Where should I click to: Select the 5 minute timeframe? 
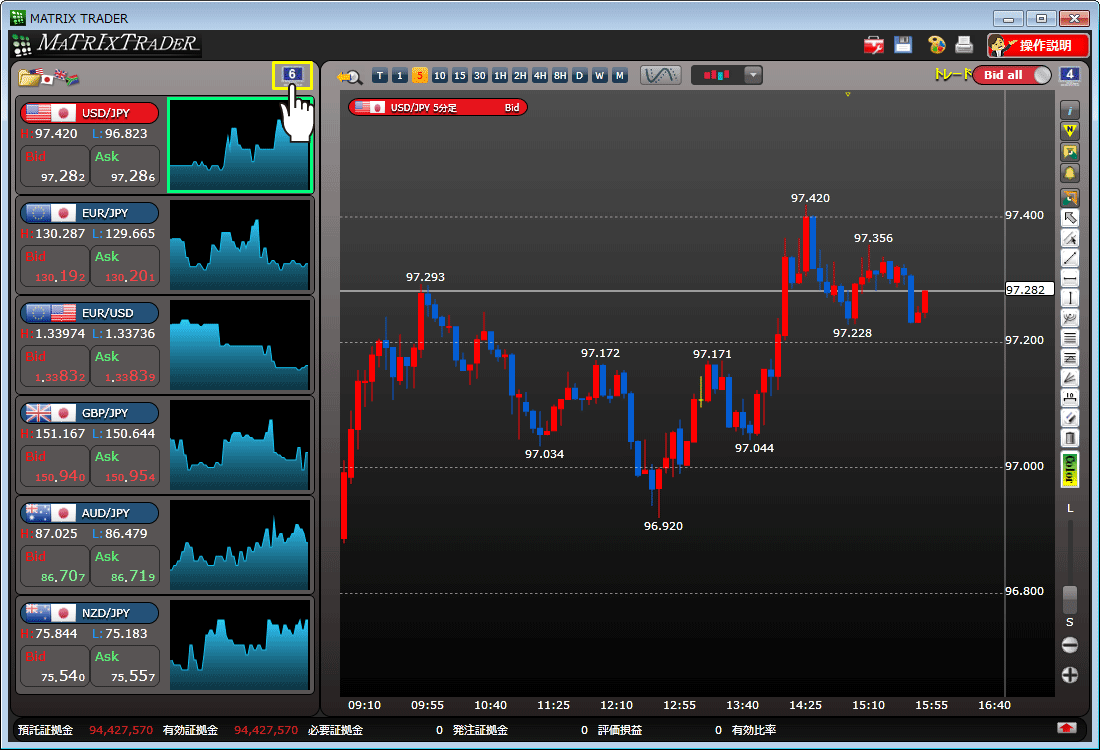click(420, 76)
